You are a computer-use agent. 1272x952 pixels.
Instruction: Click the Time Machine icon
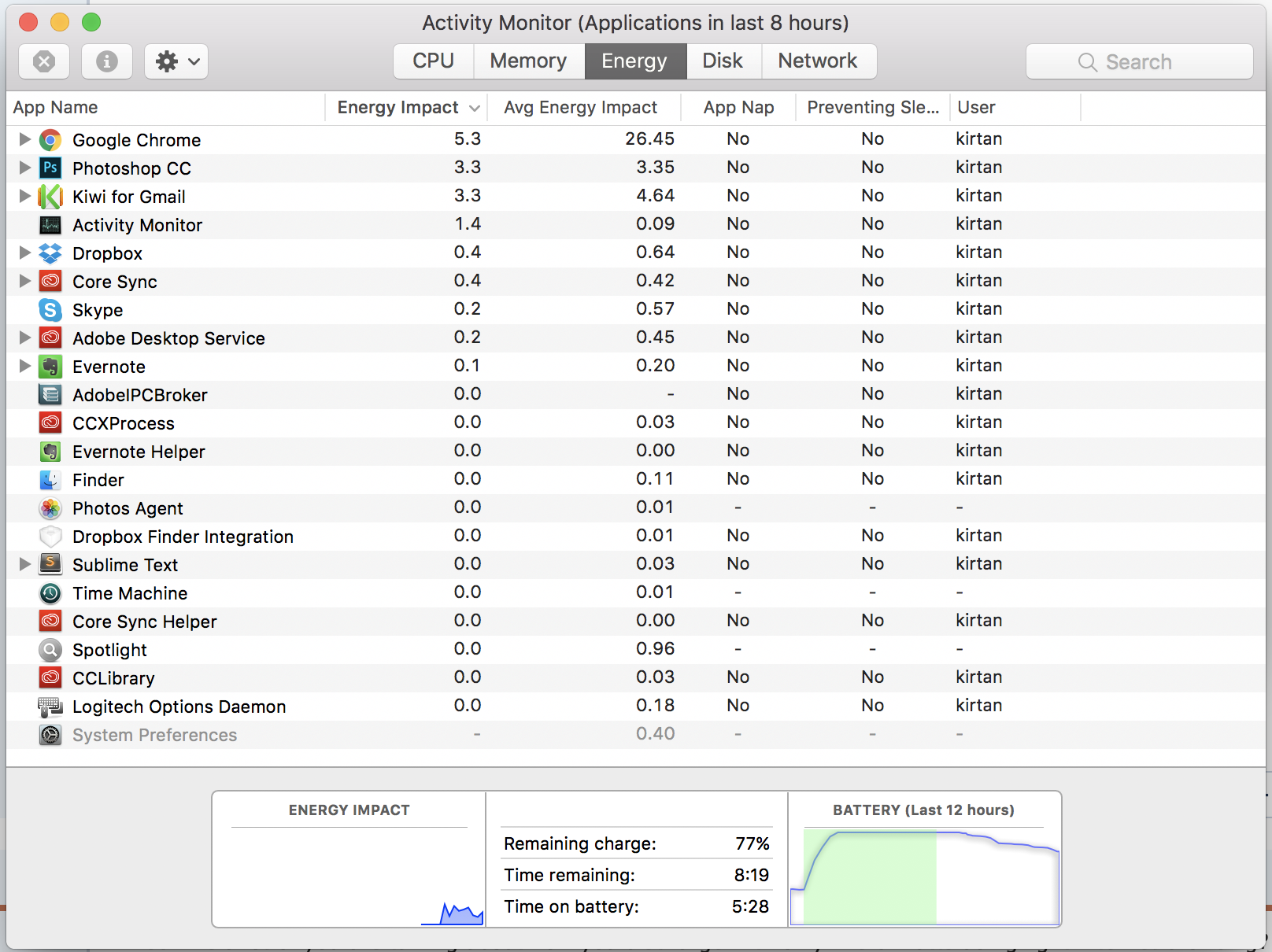pyautogui.click(x=50, y=593)
